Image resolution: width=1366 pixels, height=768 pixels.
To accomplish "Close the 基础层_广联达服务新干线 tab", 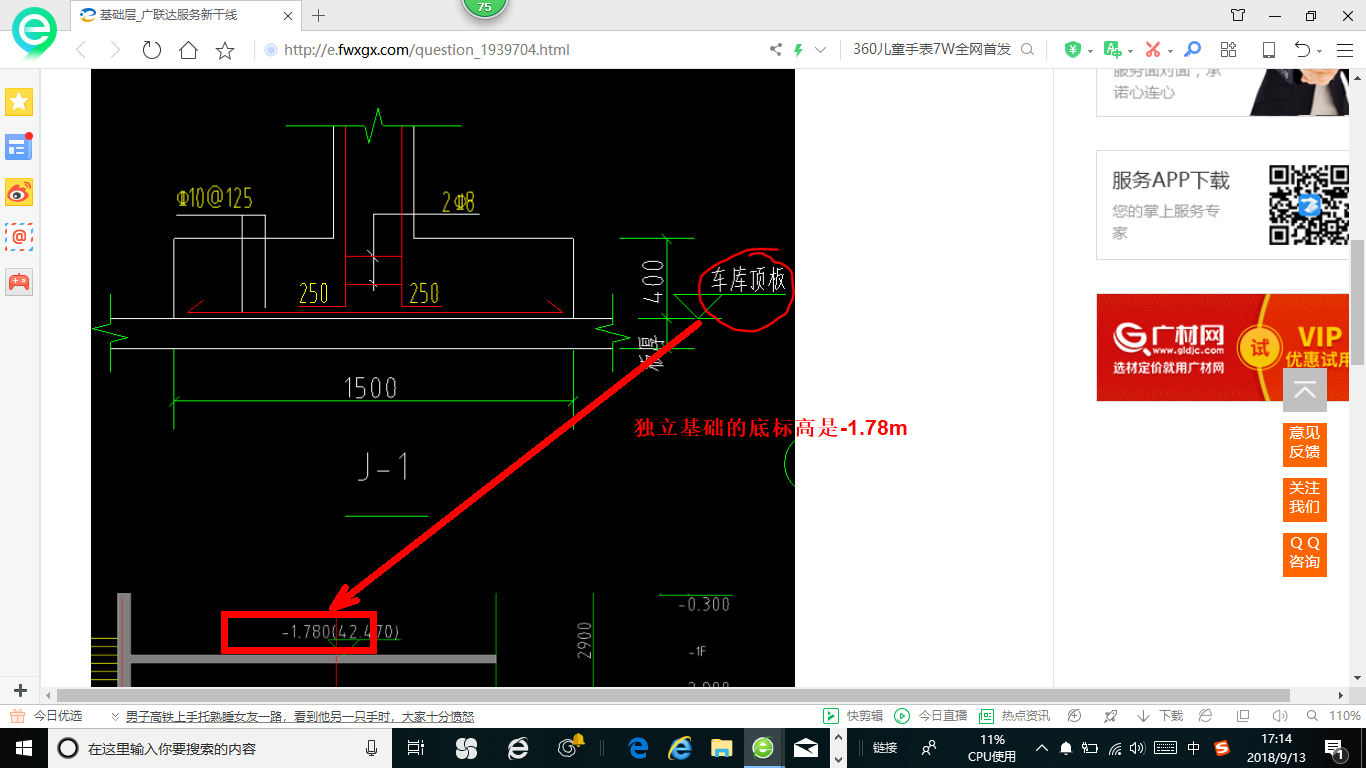I will pos(288,15).
